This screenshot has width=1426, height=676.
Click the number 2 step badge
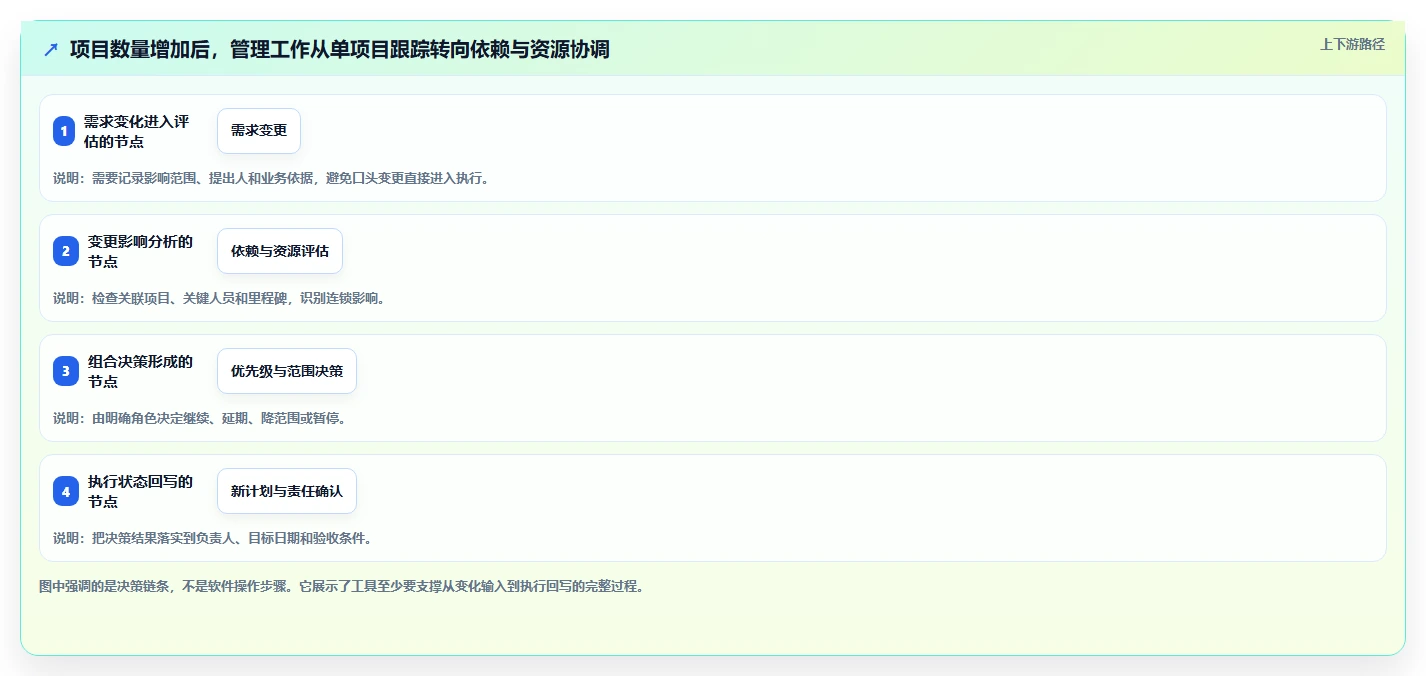coord(64,251)
